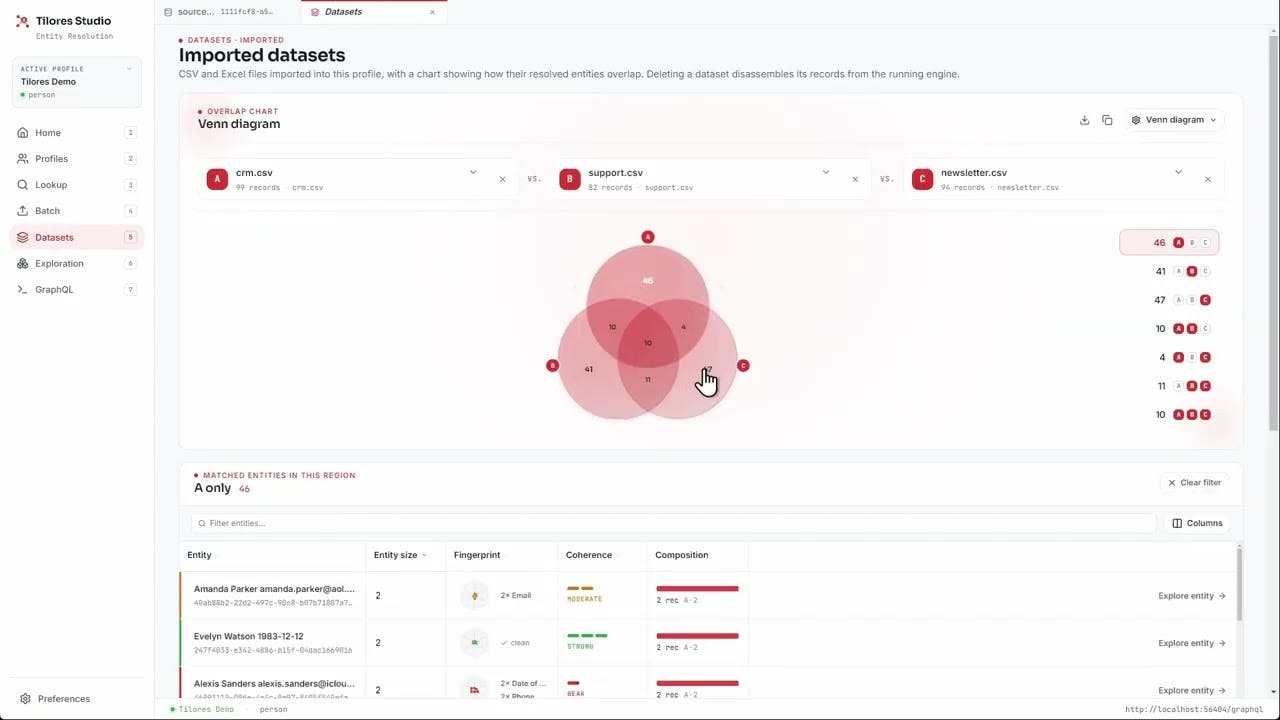The image size is (1280, 720).
Task: Expand the support.csv dataset B selector
Action: 826,172
